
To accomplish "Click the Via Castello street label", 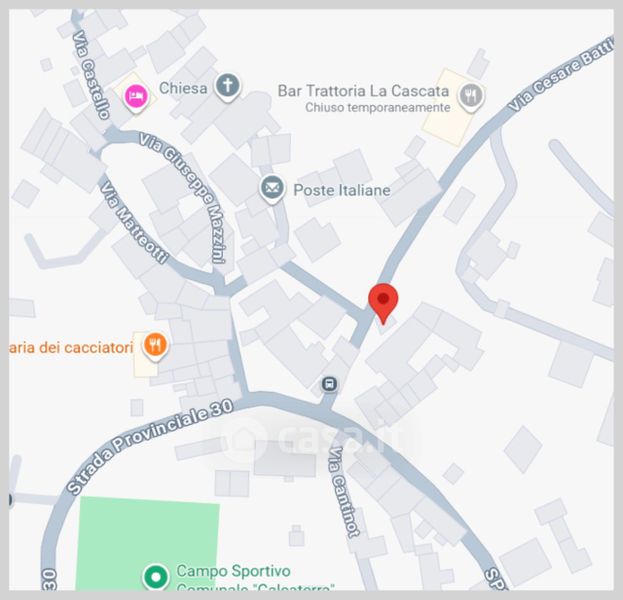I will click(x=91, y=74).
